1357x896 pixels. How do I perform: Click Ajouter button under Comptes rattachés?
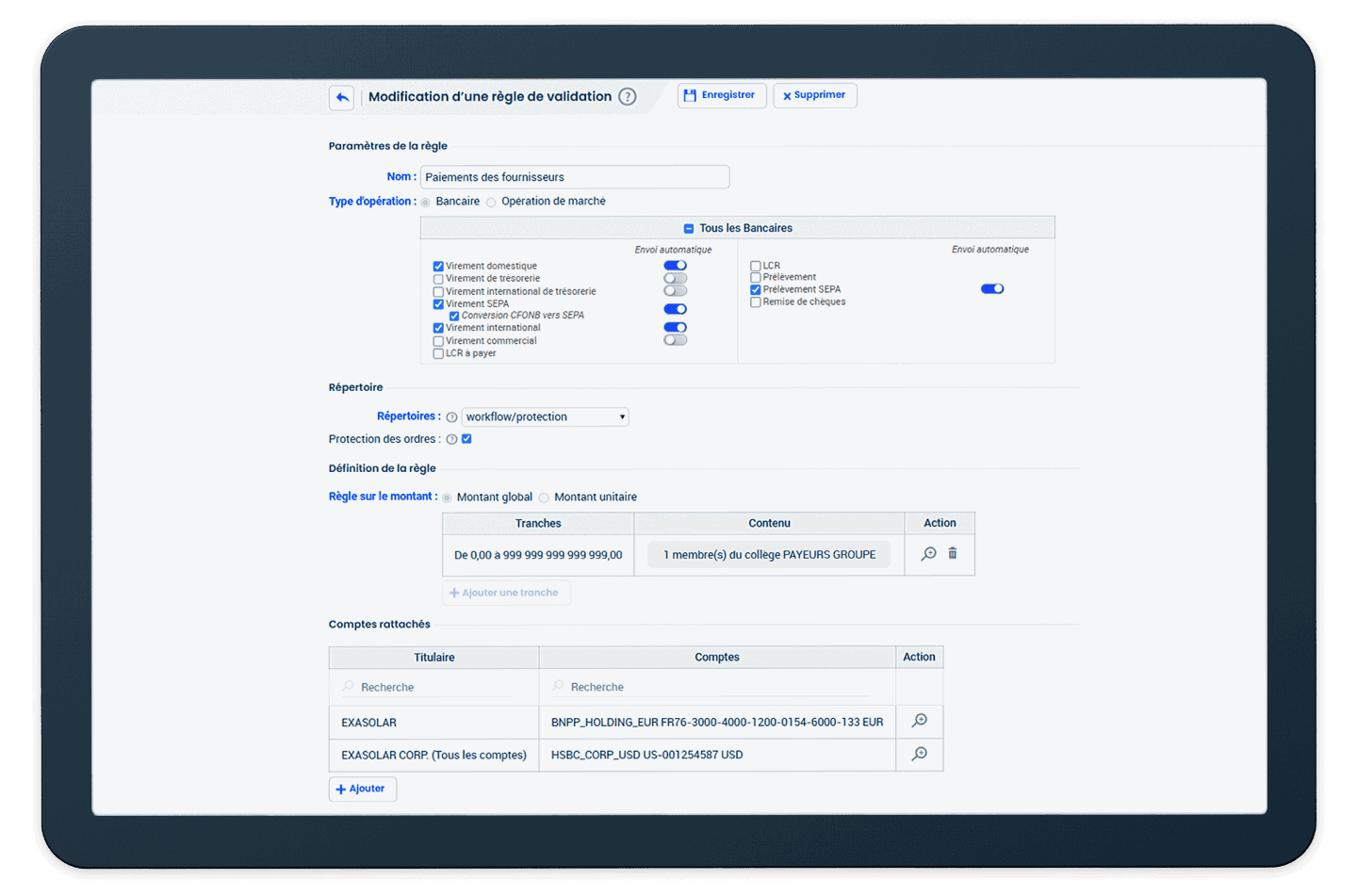pos(362,789)
